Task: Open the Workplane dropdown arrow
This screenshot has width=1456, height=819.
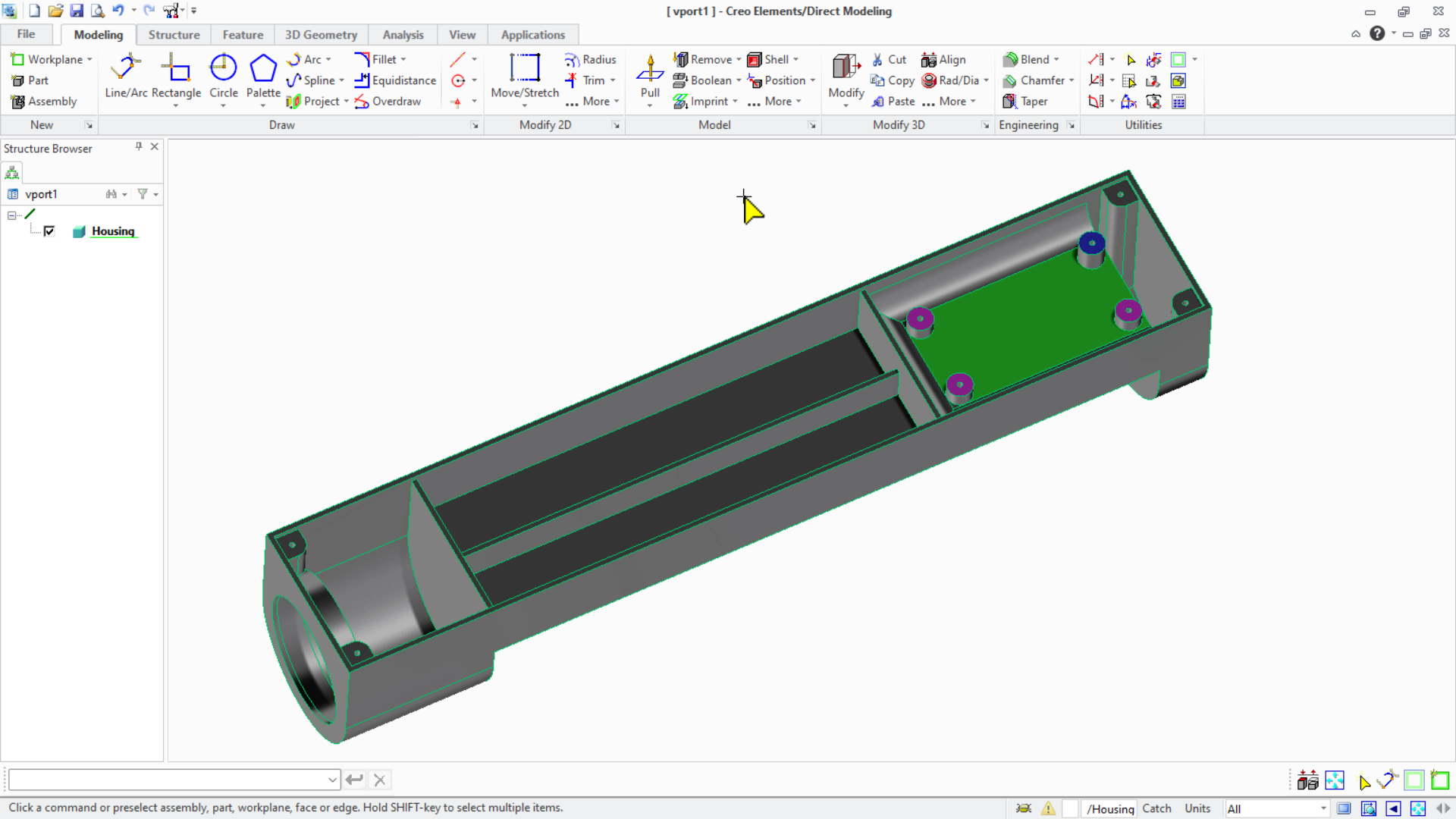Action: pos(89,59)
